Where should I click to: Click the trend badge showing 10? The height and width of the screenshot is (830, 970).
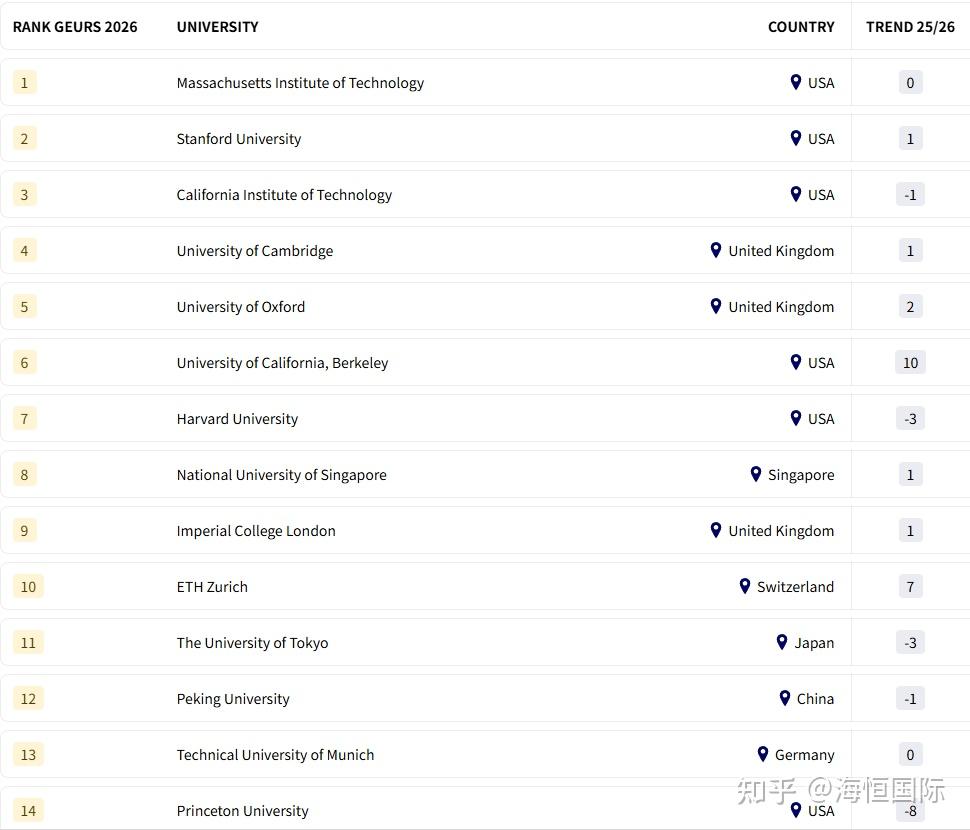click(x=910, y=363)
